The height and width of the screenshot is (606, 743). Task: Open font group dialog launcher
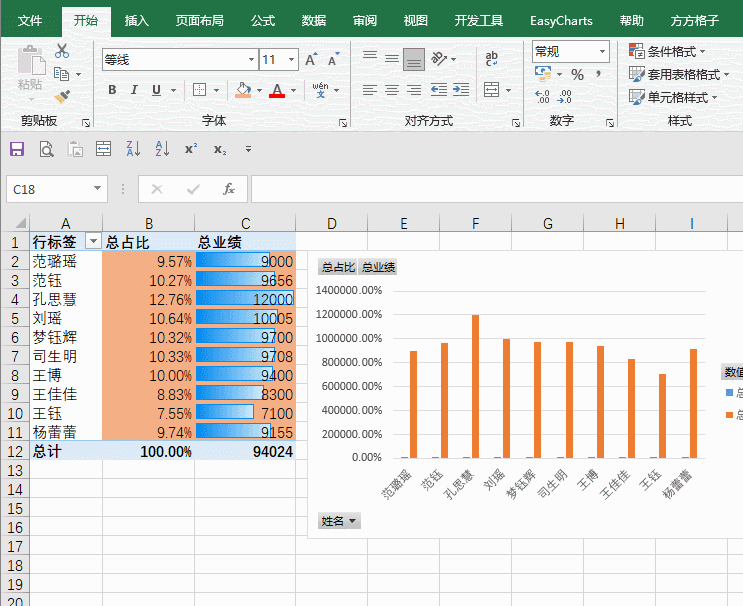coord(343,123)
